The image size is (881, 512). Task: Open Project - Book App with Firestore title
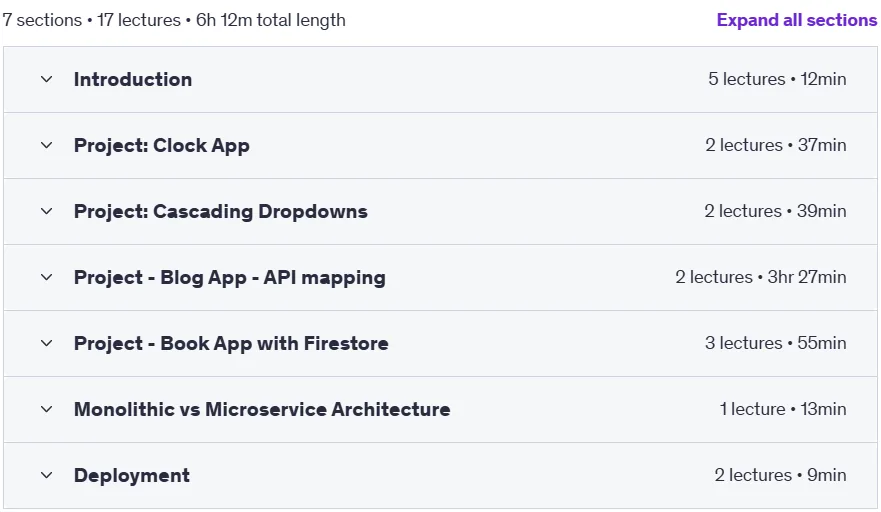pyautogui.click(x=231, y=343)
